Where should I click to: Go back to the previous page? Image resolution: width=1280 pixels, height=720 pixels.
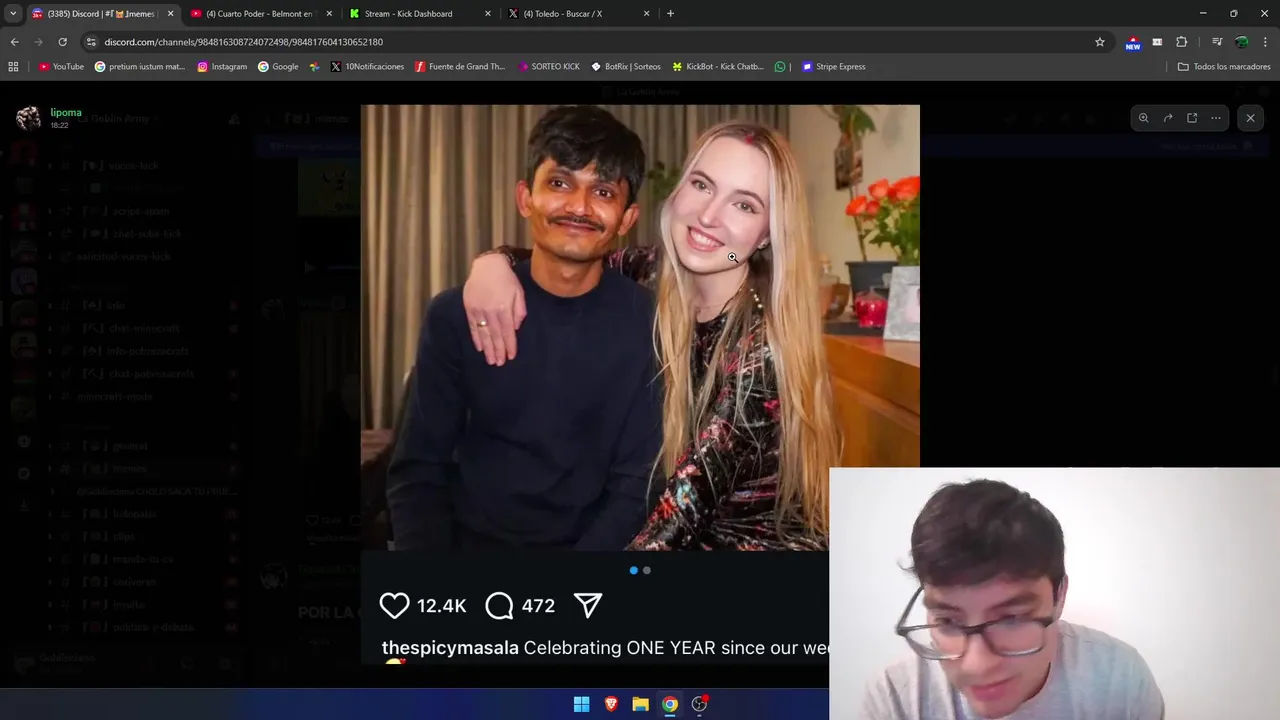(x=14, y=42)
